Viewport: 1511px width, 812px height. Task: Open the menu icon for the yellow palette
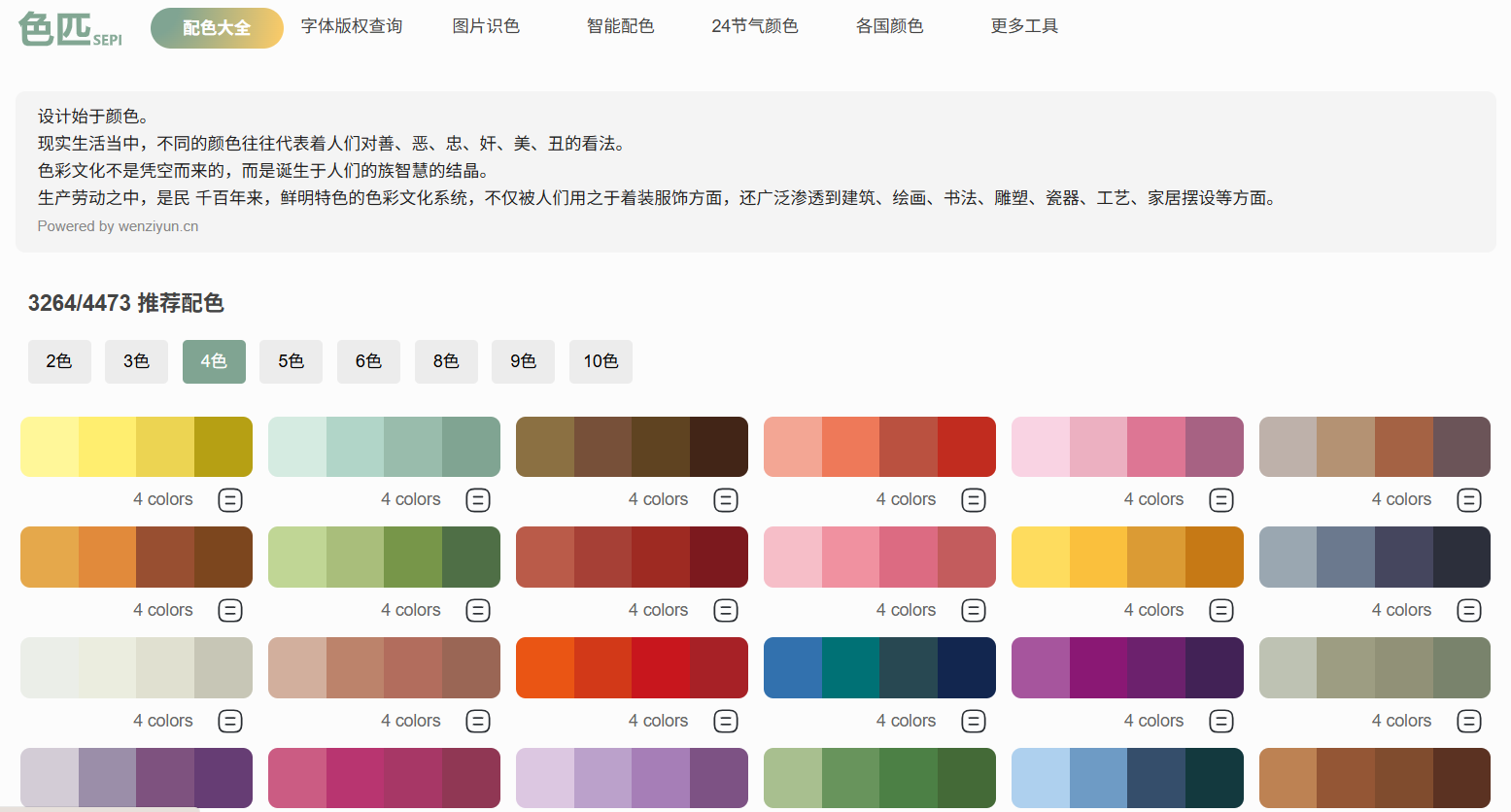point(230,500)
